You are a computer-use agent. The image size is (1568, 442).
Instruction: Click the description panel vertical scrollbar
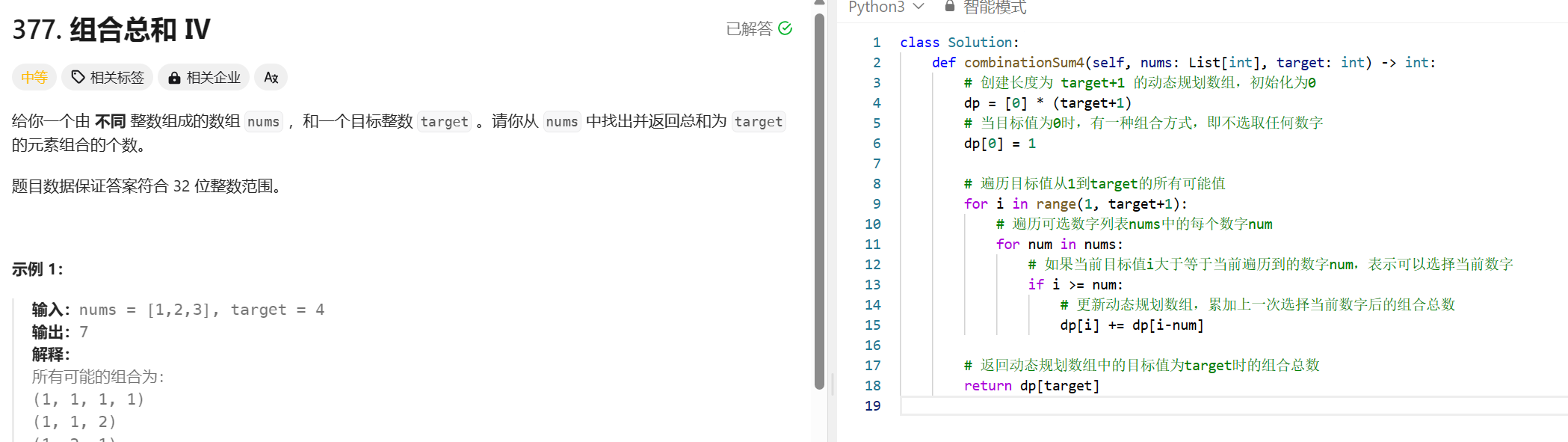pyautogui.click(x=819, y=202)
